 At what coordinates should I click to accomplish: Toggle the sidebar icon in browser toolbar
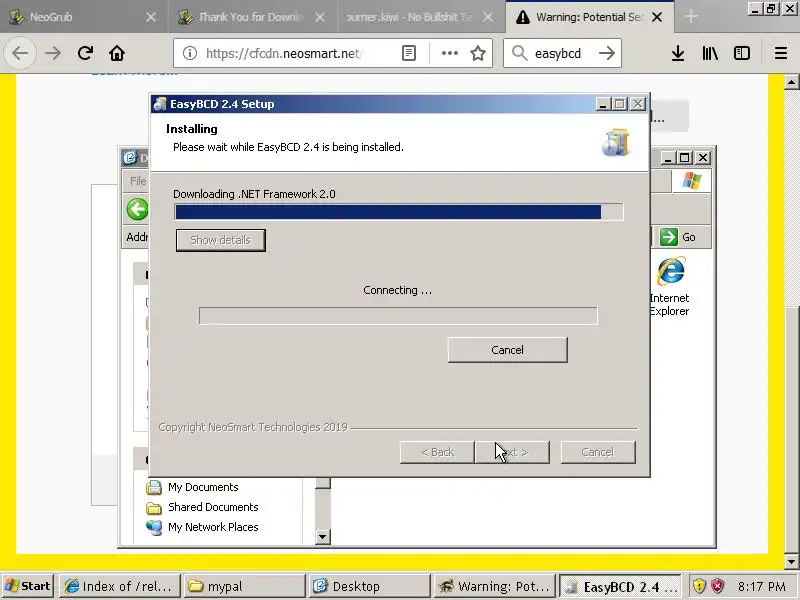742,53
